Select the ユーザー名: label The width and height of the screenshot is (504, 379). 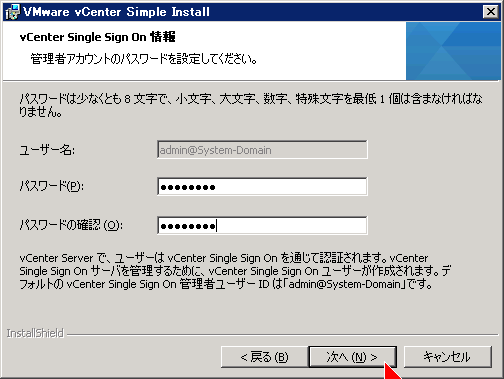[x=47, y=150]
